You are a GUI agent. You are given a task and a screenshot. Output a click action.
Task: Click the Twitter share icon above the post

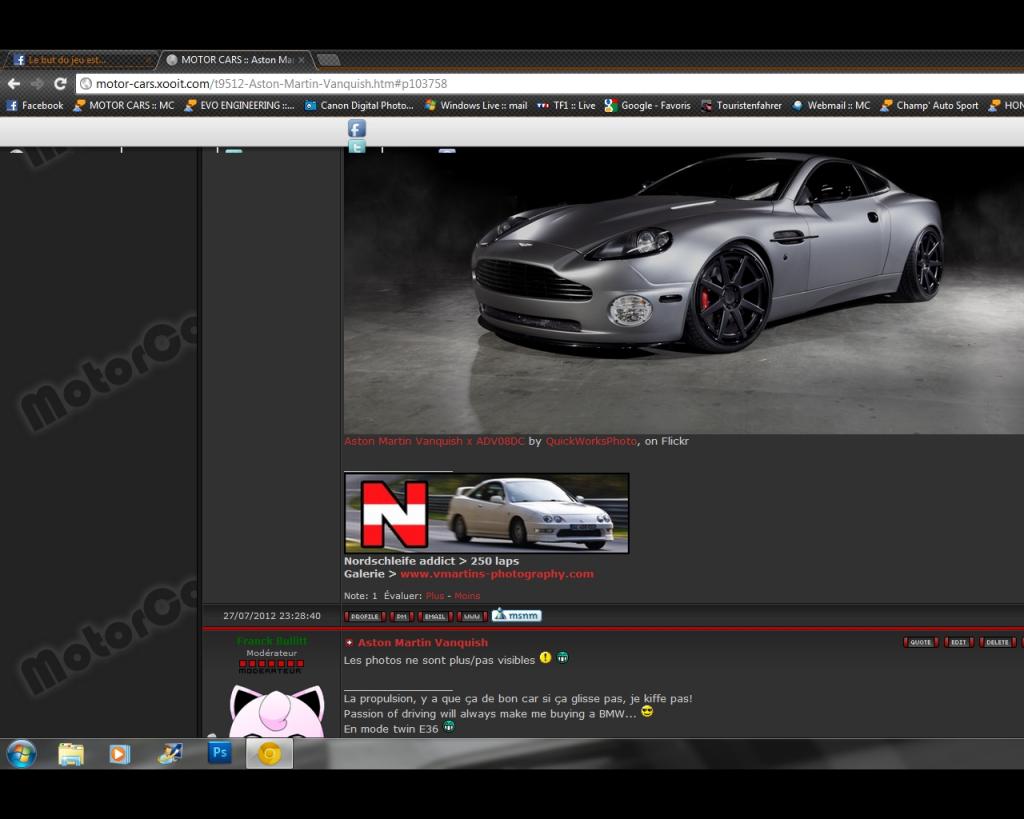[x=357, y=146]
